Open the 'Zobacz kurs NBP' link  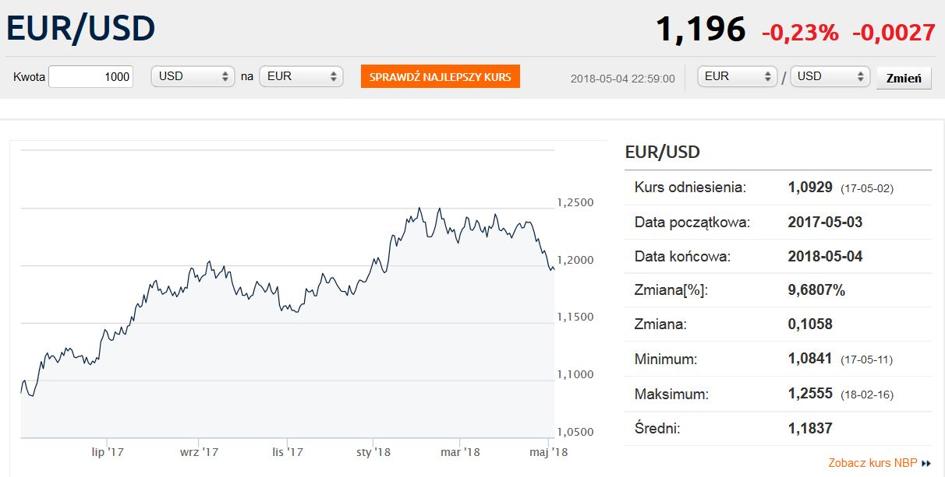[x=873, y=463]
